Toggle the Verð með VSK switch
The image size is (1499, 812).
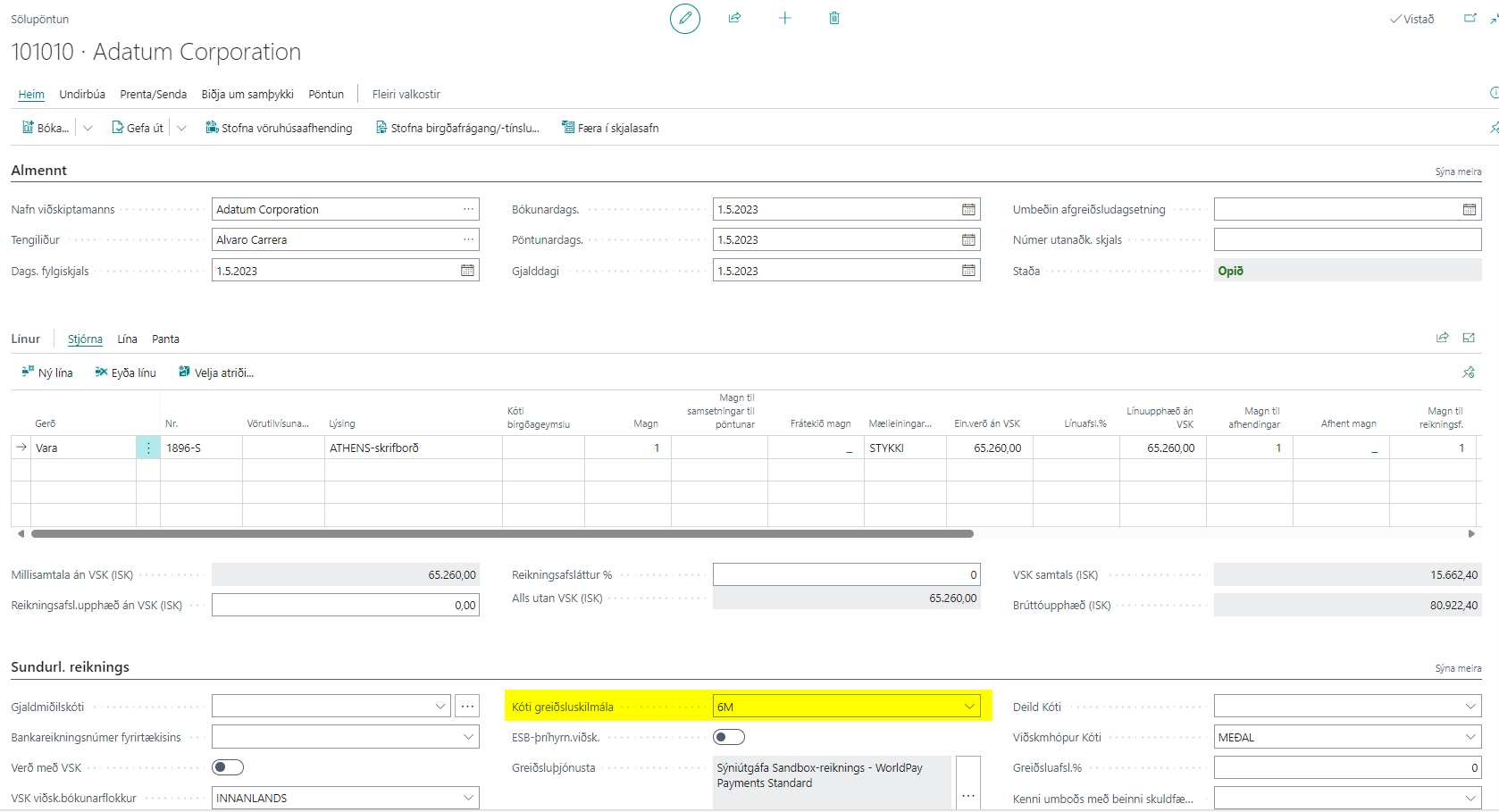click(x=228, y=767)
